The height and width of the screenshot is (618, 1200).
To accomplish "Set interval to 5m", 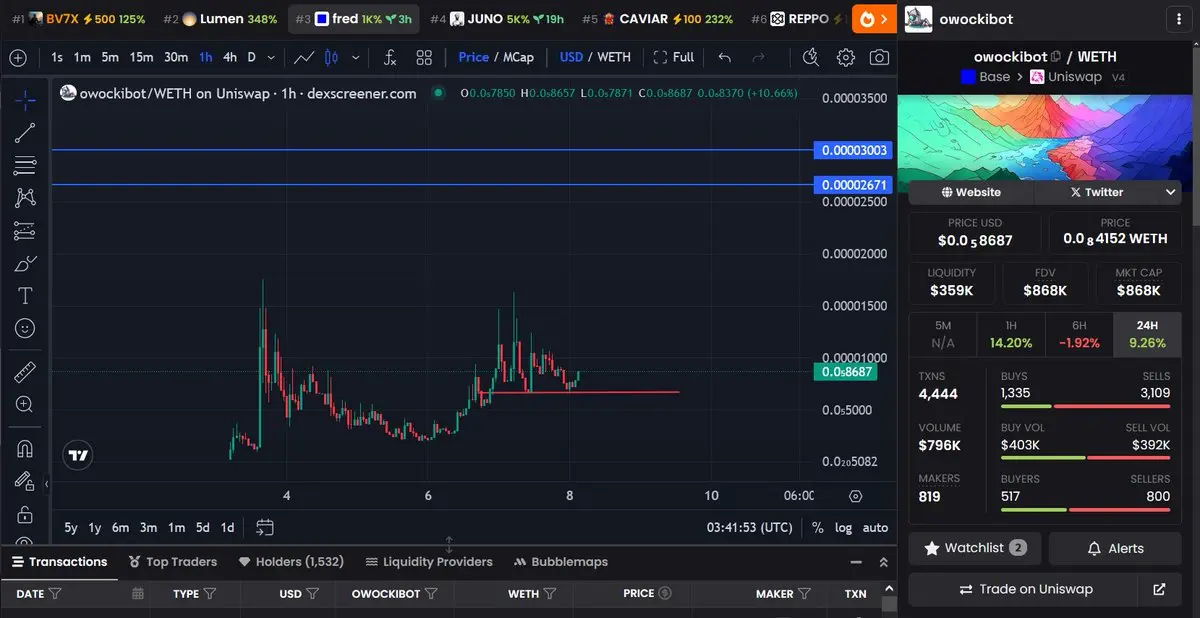I will [x=110, y=57].
